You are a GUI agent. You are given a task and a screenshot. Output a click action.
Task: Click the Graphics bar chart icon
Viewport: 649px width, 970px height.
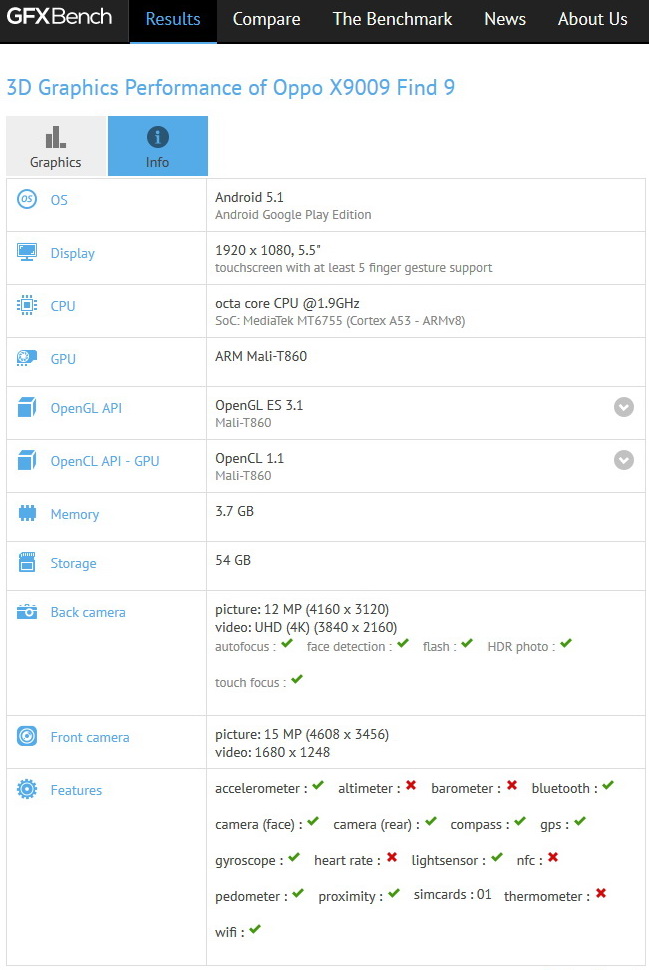click(x=56, y=137)
